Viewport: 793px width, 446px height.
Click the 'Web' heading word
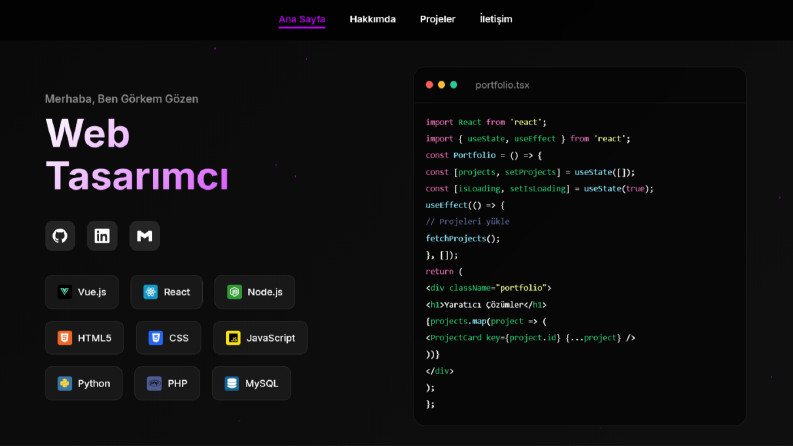pyautogui.click(x=87, y=133)
